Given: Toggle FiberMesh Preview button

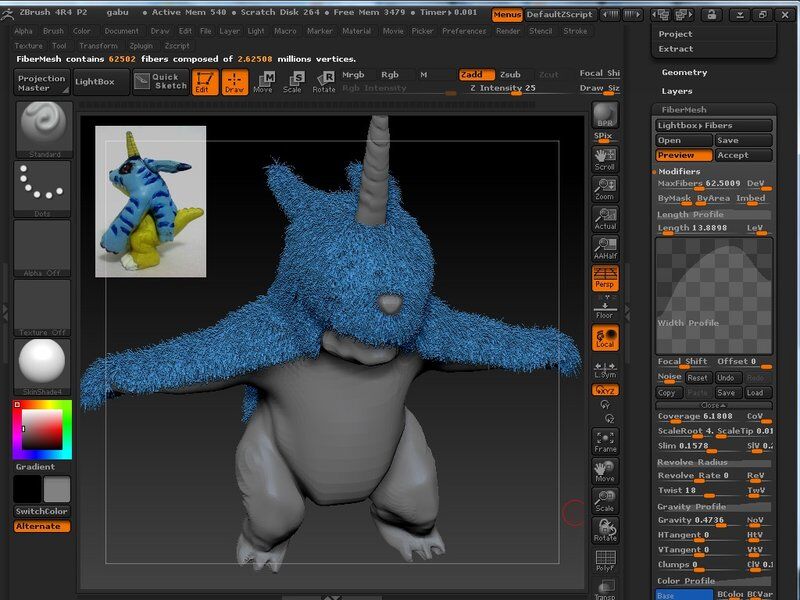Looking at the screenshot, I should 684,155.
